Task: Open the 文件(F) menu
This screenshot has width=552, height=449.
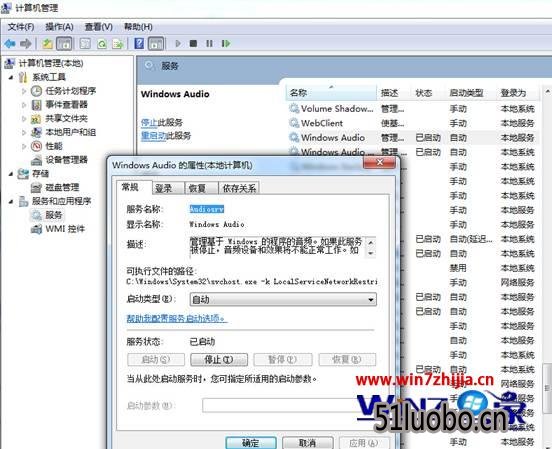Action: (21, 27)
